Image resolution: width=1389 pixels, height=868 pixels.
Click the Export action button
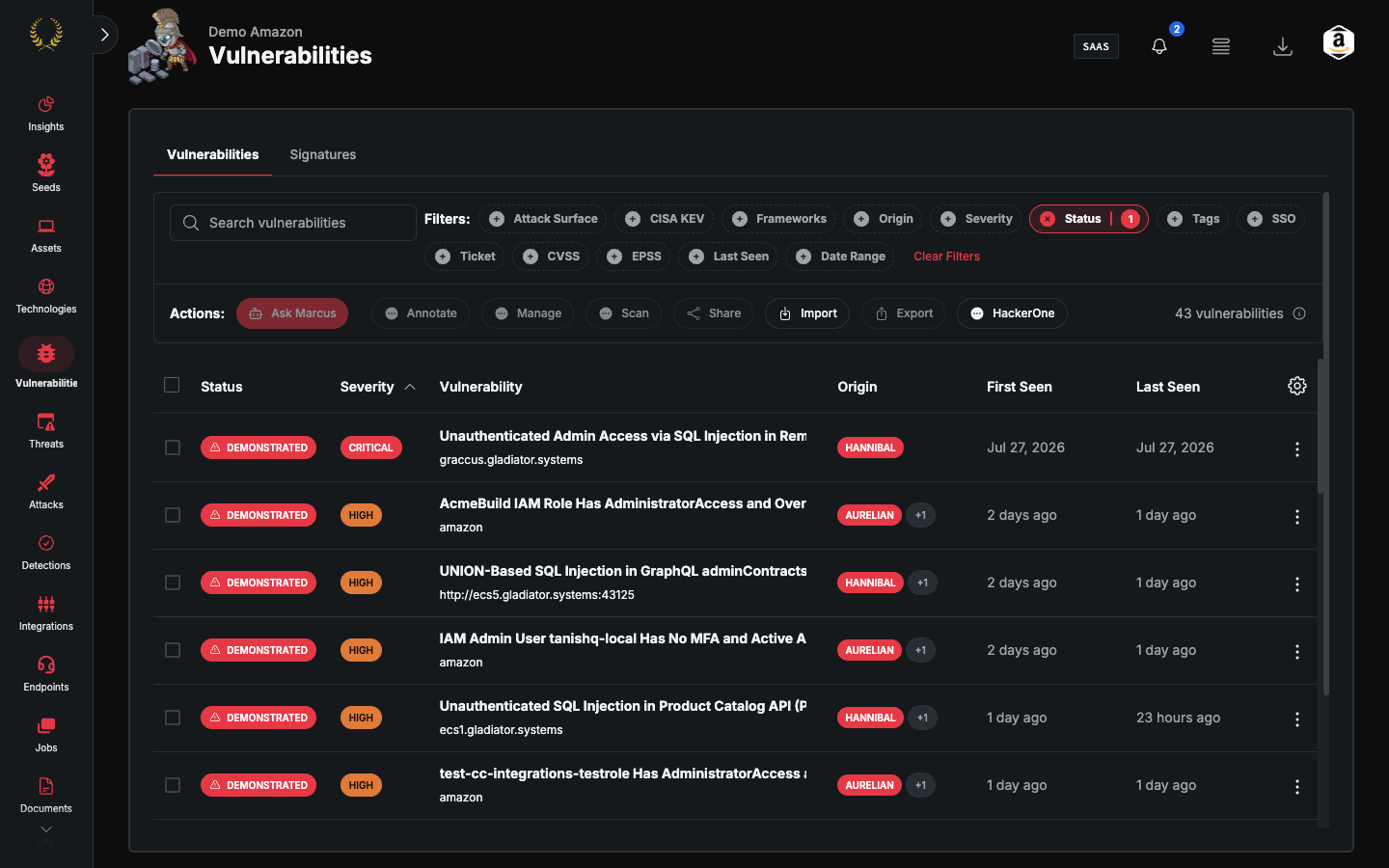pos(903,313)
